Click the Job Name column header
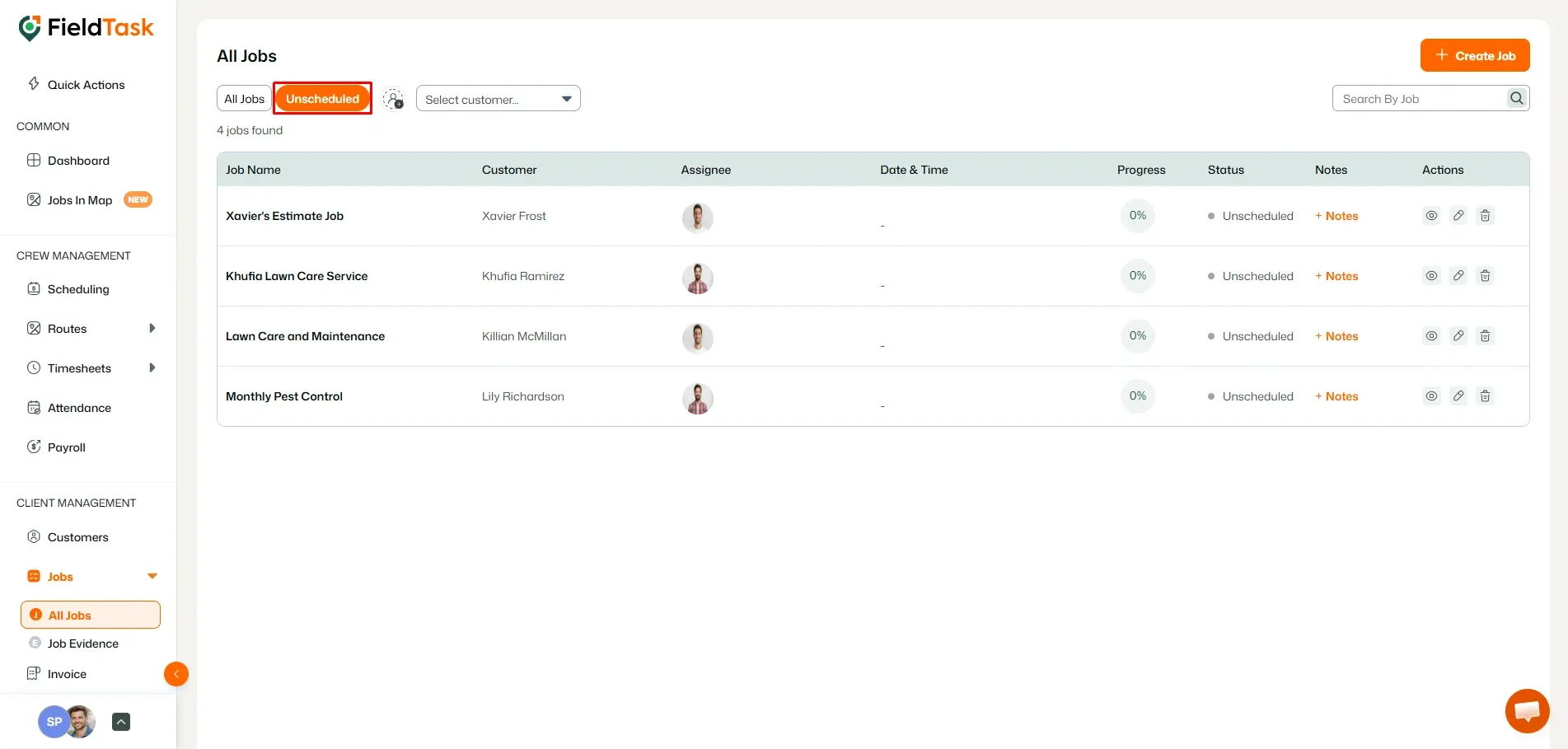This screenshot has width=1568, height=749. click(x=253, y=170)
